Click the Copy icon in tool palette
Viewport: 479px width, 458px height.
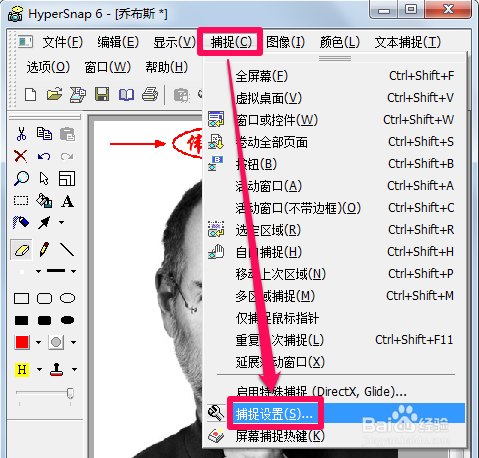pyautogui.click(x=44, y=134)
